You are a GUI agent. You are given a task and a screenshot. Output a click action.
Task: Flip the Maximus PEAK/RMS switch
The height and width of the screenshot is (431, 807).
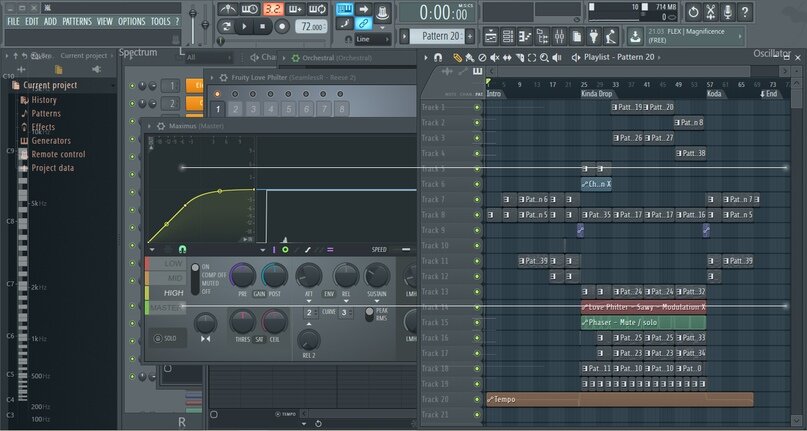(369, 315)
